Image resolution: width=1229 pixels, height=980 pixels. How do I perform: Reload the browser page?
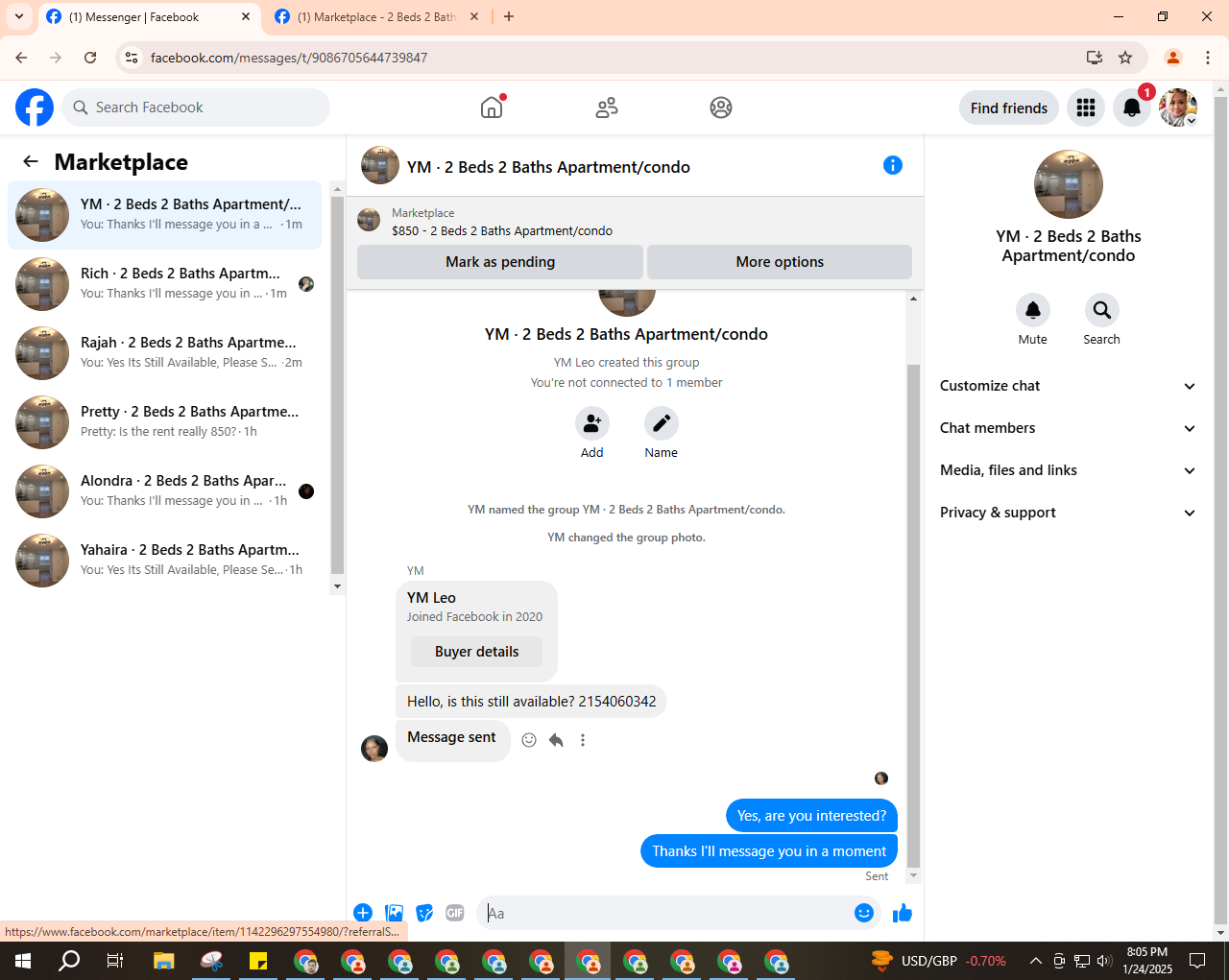click(x=90, y=58)
